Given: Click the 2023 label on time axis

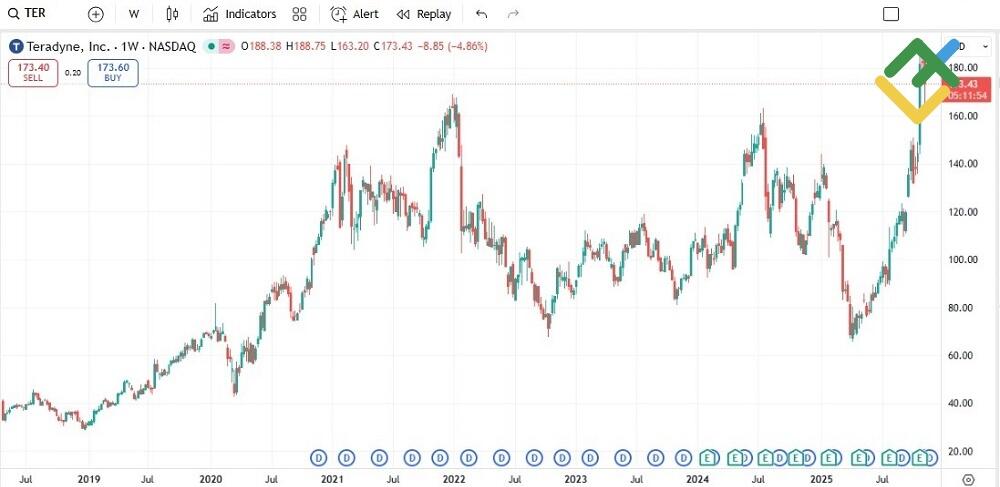Looking at the screenshot, I should pyautogui.click(x=576, y=478).
